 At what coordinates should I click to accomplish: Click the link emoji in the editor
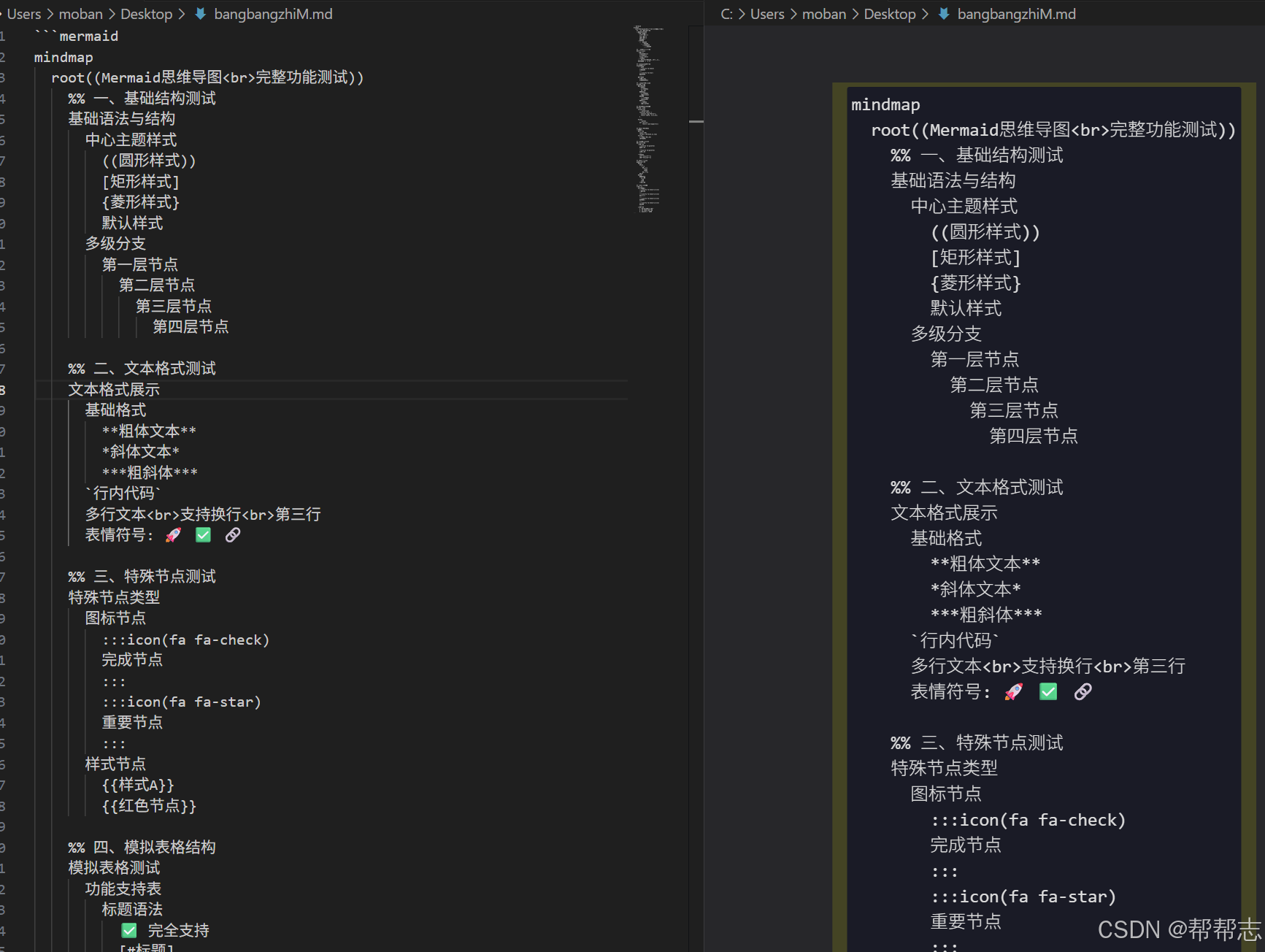coord(233,535)
